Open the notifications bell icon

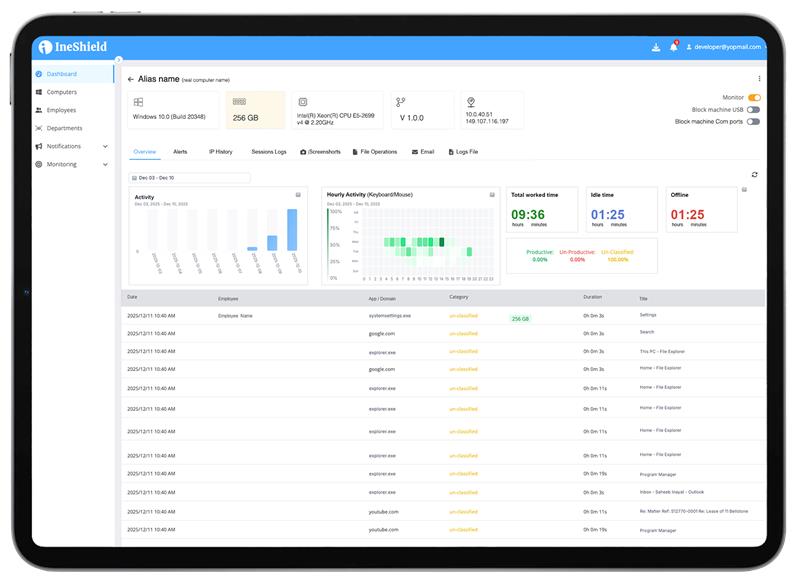(673, 47)
